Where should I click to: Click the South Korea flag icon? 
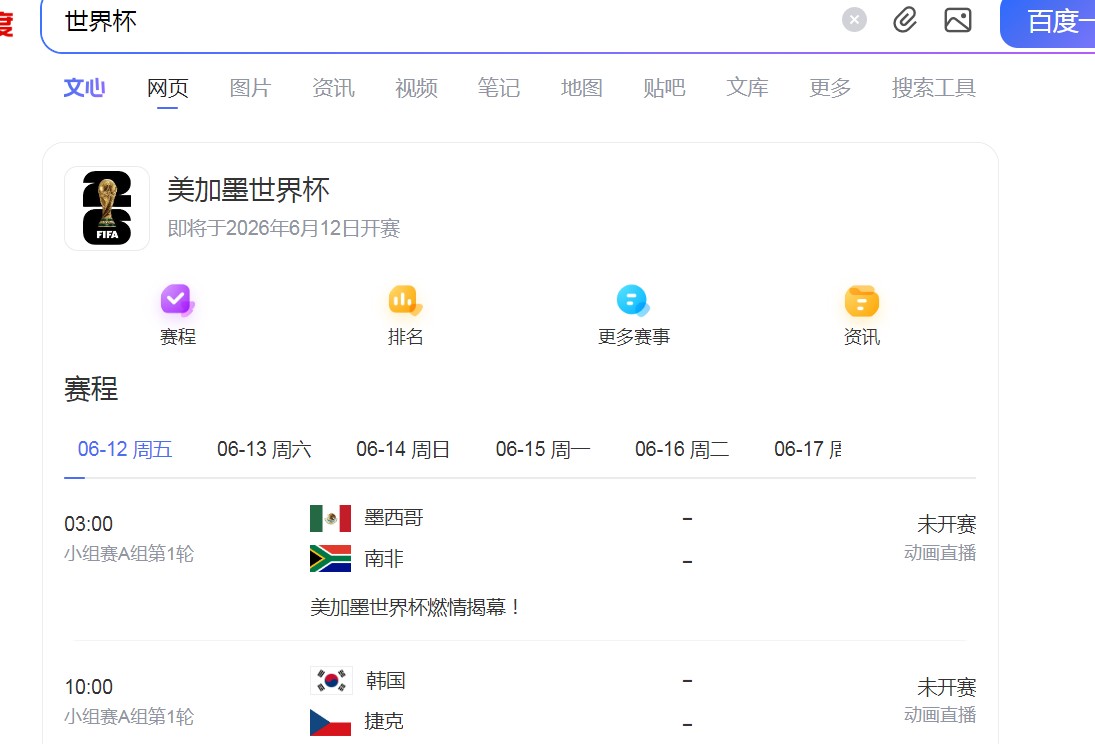coord(330,680)
